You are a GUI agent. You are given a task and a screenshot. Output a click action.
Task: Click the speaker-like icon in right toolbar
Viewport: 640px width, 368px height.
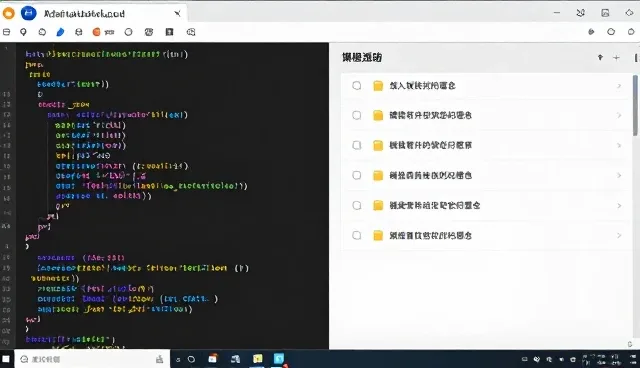pyautogui.click(x=591, y=32)
